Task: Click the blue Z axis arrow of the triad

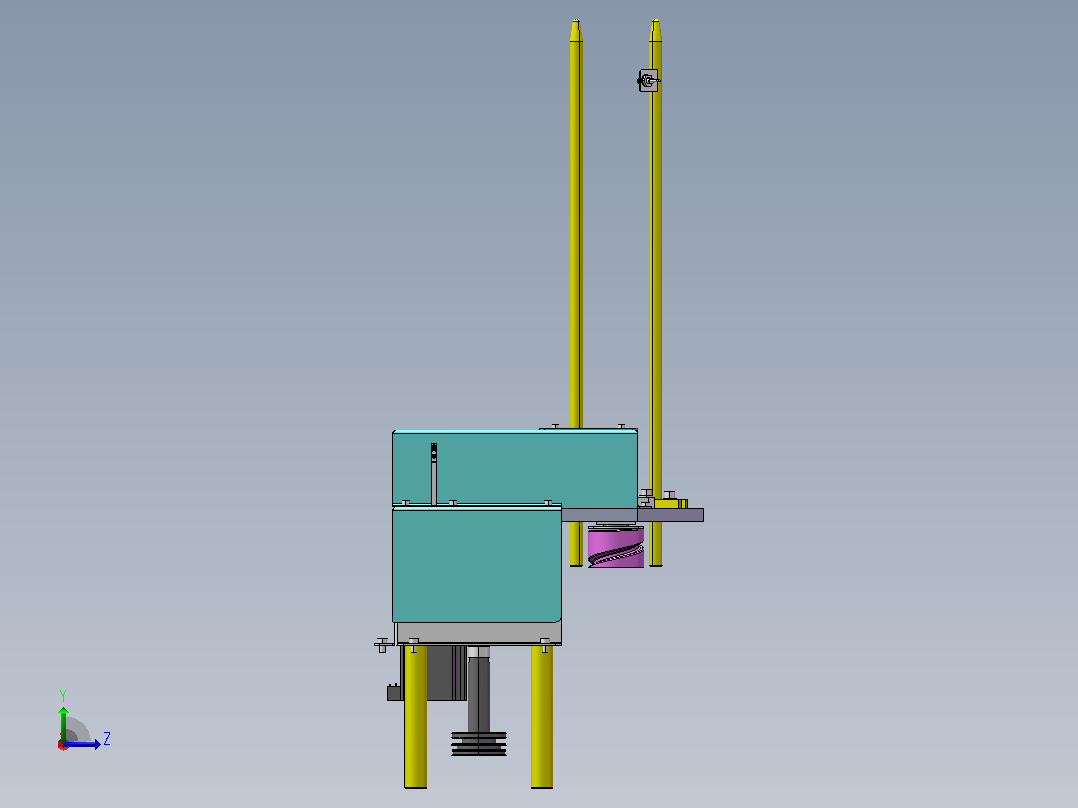Action: click(x=82, y=744)
